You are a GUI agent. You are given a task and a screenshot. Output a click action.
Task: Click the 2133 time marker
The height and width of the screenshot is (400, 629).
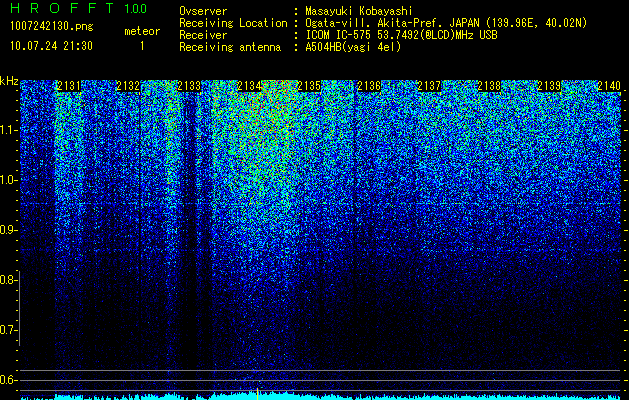click(x=189, y=86)
